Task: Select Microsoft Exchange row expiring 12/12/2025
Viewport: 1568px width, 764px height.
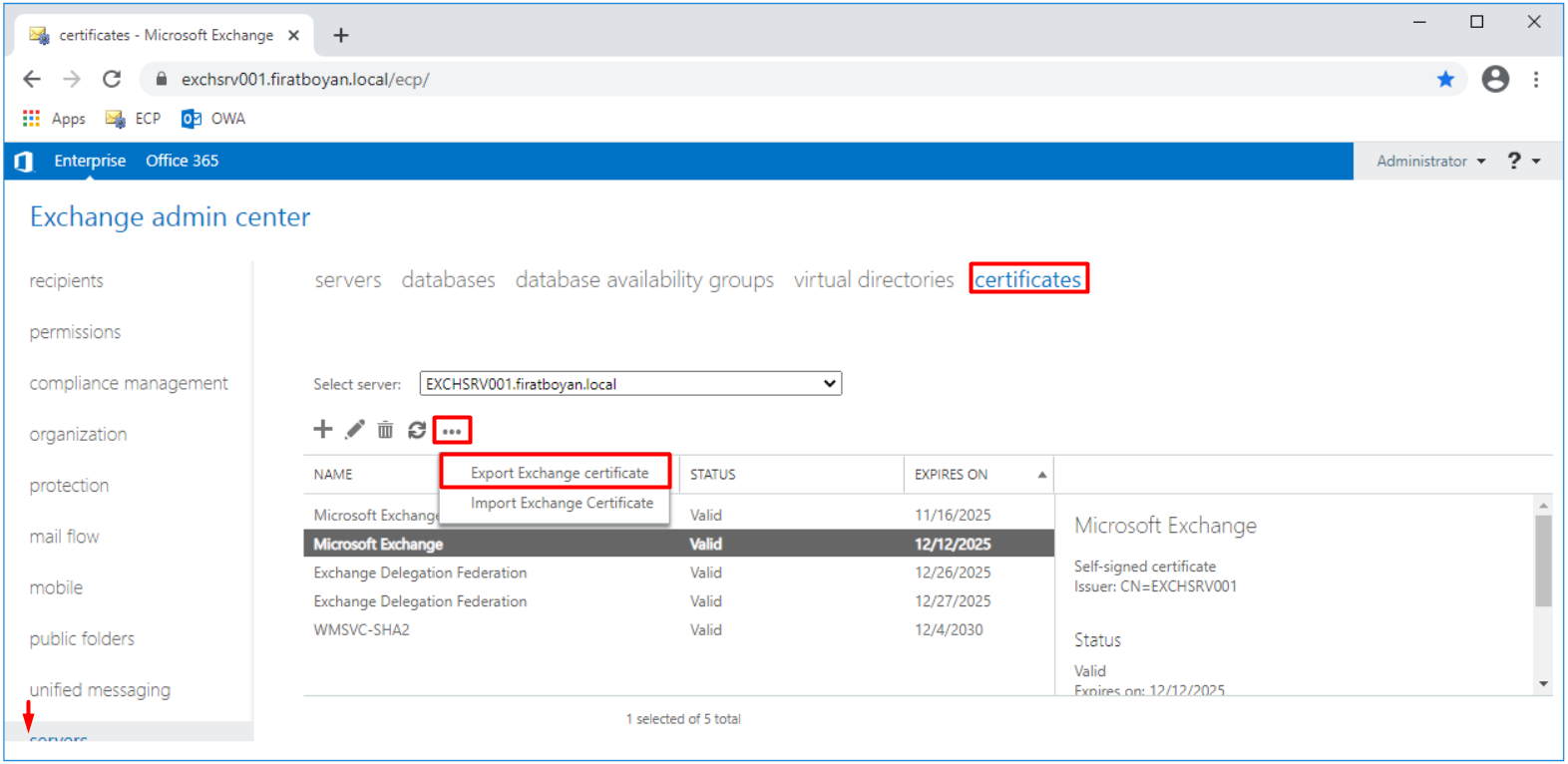Action: pos(678,544)
